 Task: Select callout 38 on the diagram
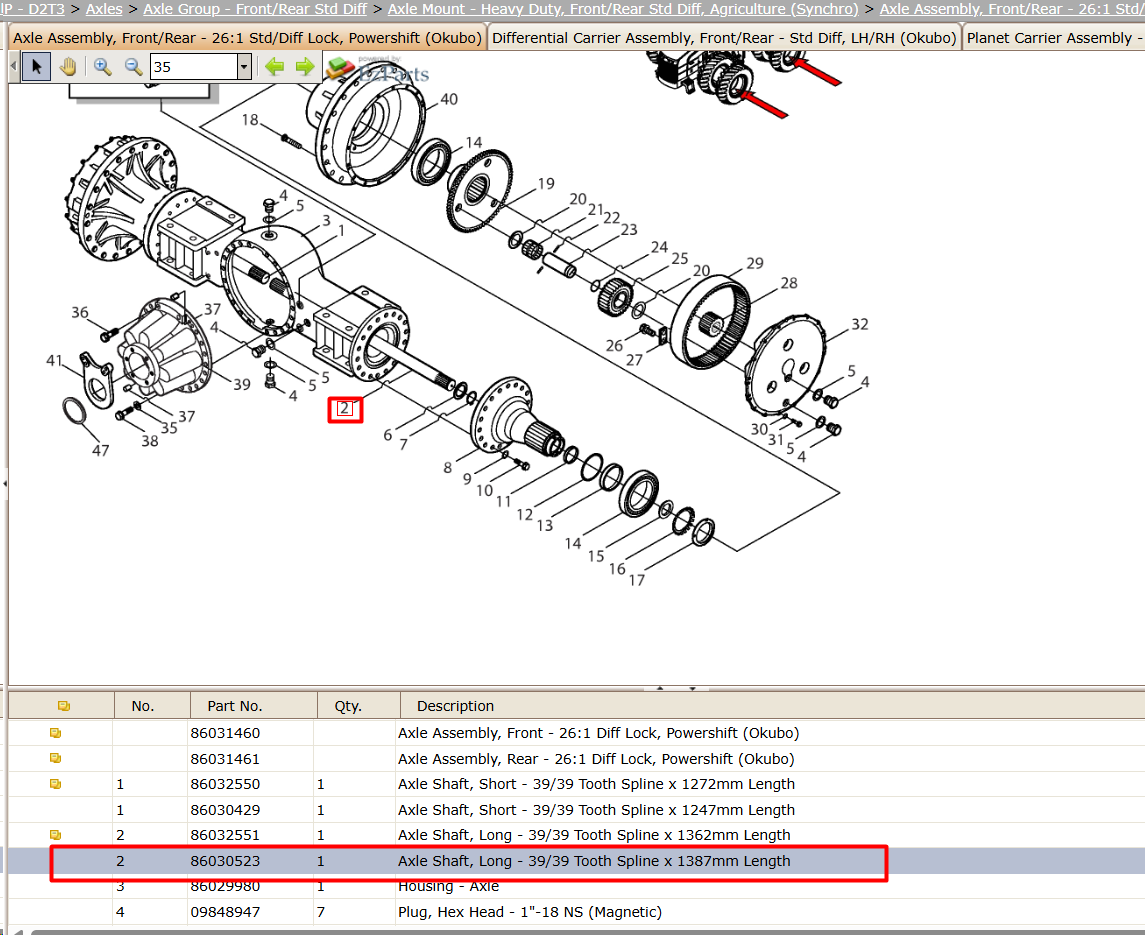pos(150,440)
